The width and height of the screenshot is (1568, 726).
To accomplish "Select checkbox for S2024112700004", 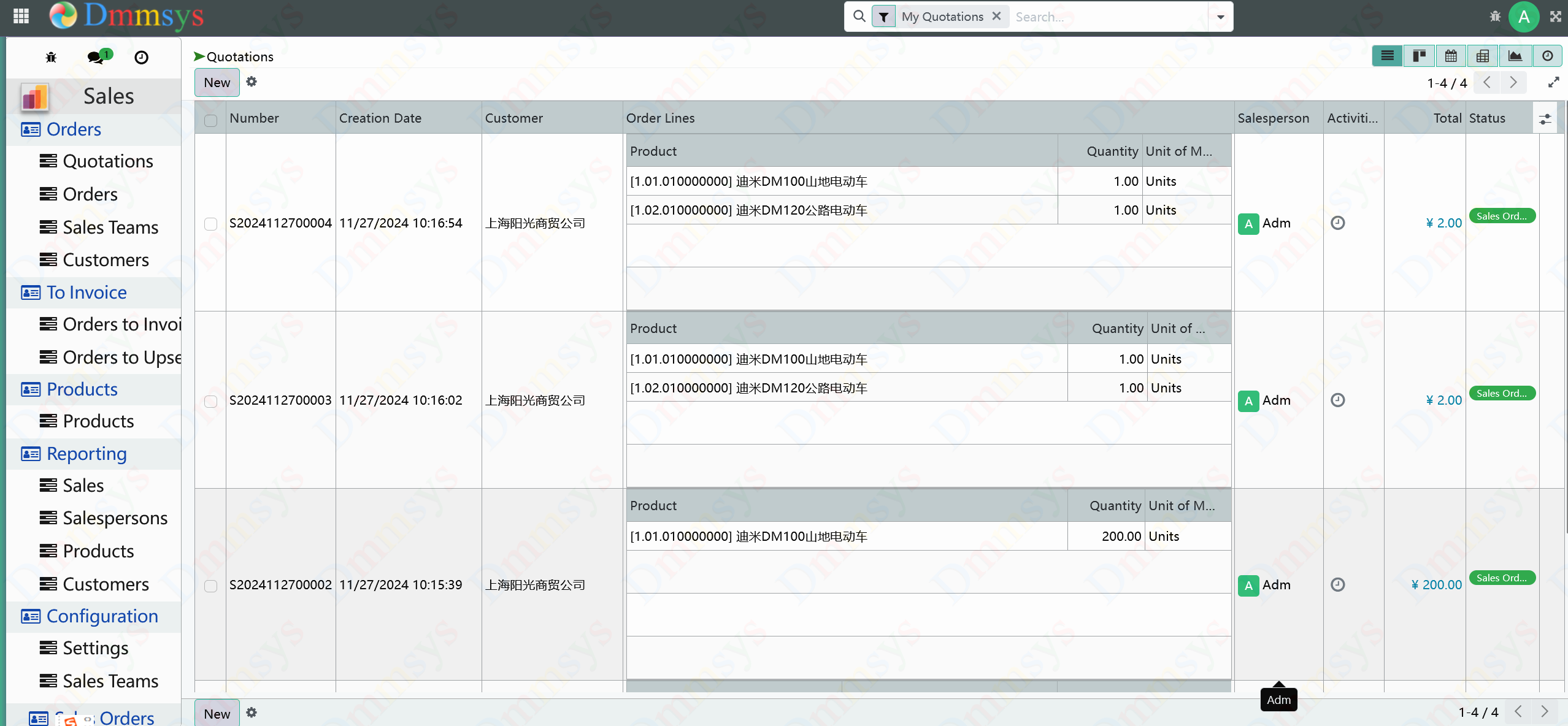I will click(x=210, y=224).
